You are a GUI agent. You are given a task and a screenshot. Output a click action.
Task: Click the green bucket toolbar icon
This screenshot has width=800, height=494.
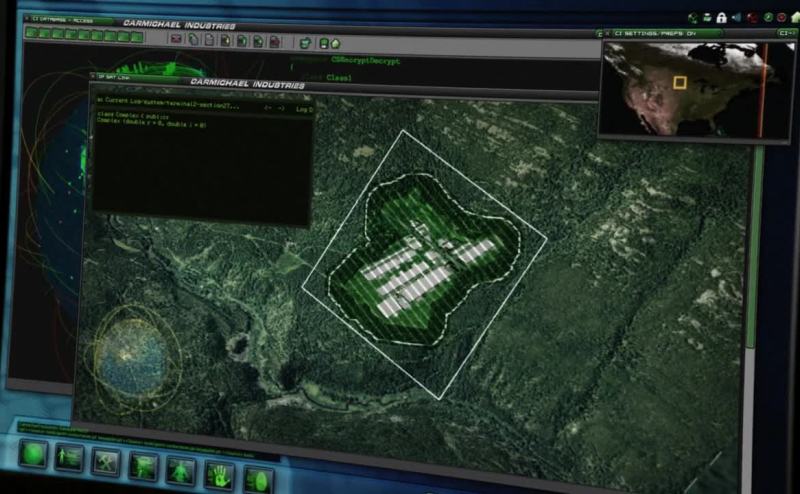click(x=304, y=43)
